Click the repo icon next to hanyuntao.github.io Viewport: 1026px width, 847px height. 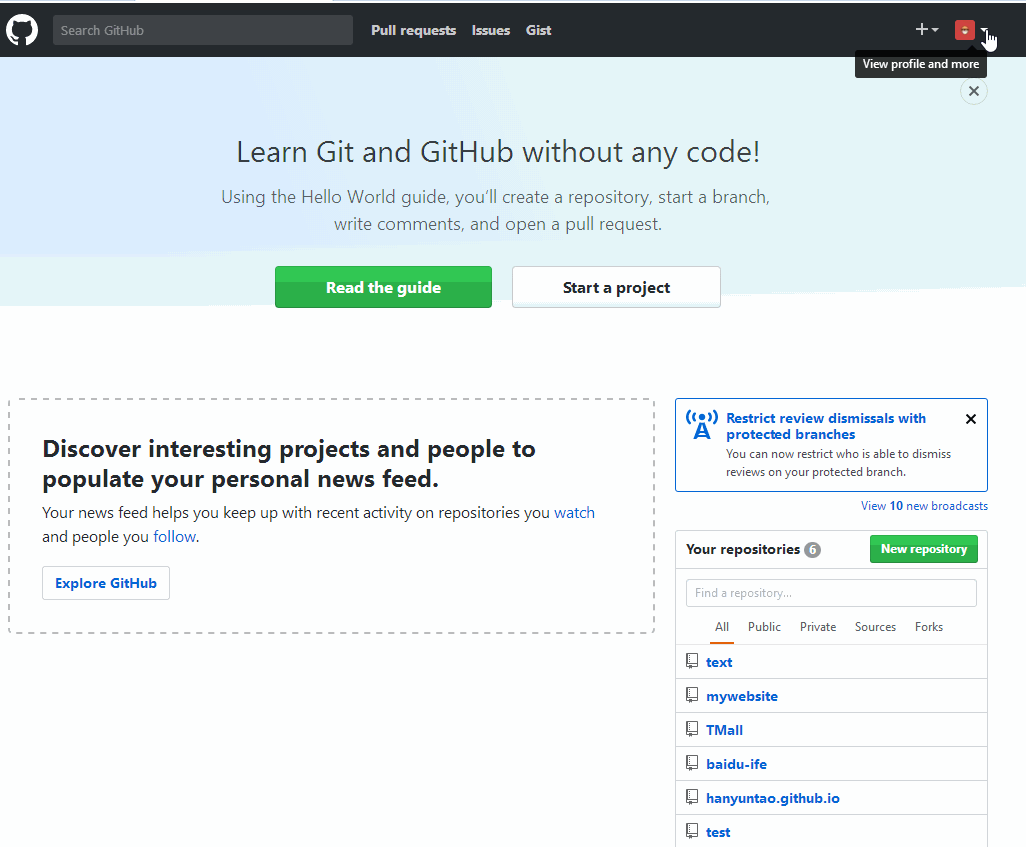coord(692,797)
